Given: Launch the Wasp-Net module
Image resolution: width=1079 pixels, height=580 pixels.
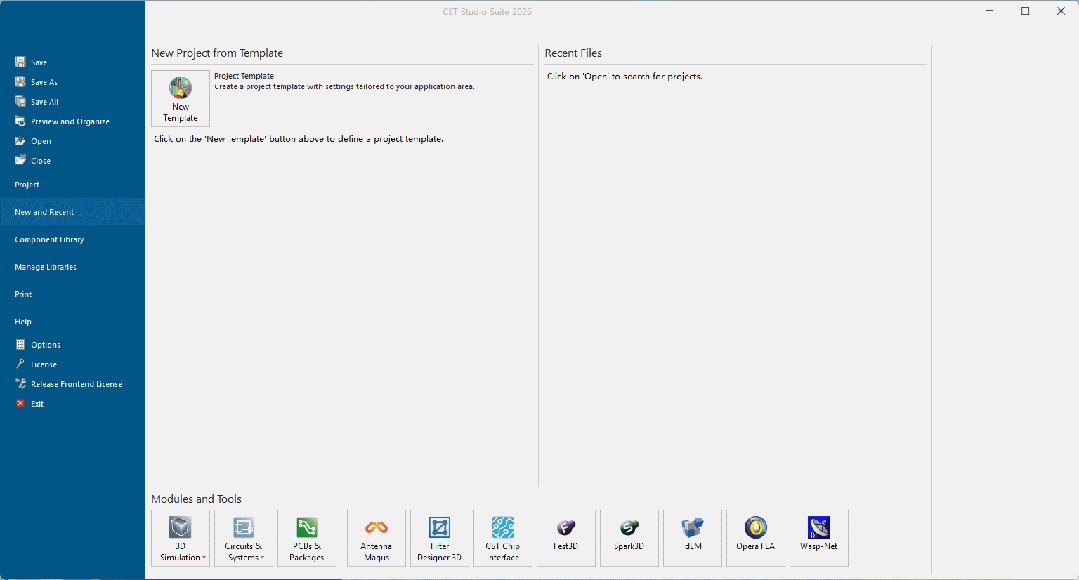Looking at the screenshot, I should pyautogui.click(x=819, y=539).
